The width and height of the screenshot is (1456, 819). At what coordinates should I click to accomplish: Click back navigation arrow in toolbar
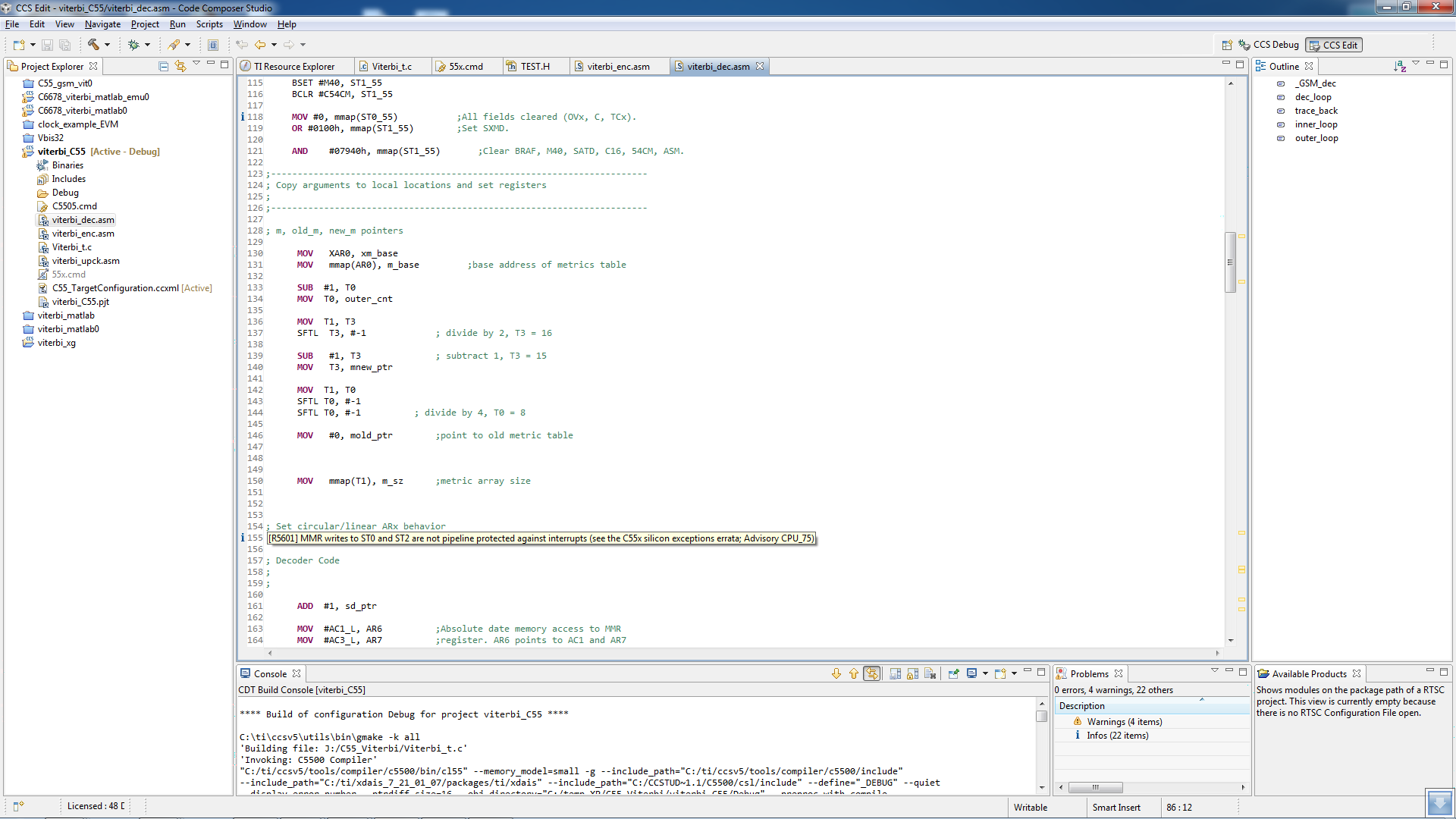pyautogui.click(x=260, y=45)
